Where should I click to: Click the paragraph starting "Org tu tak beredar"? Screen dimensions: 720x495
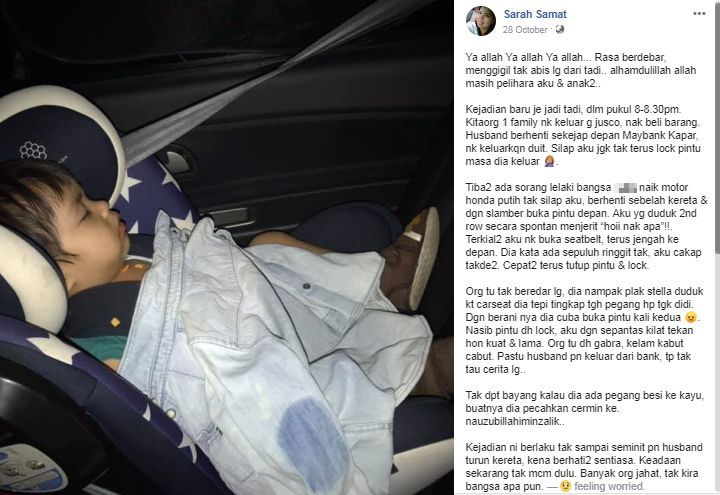coord(584,330)
